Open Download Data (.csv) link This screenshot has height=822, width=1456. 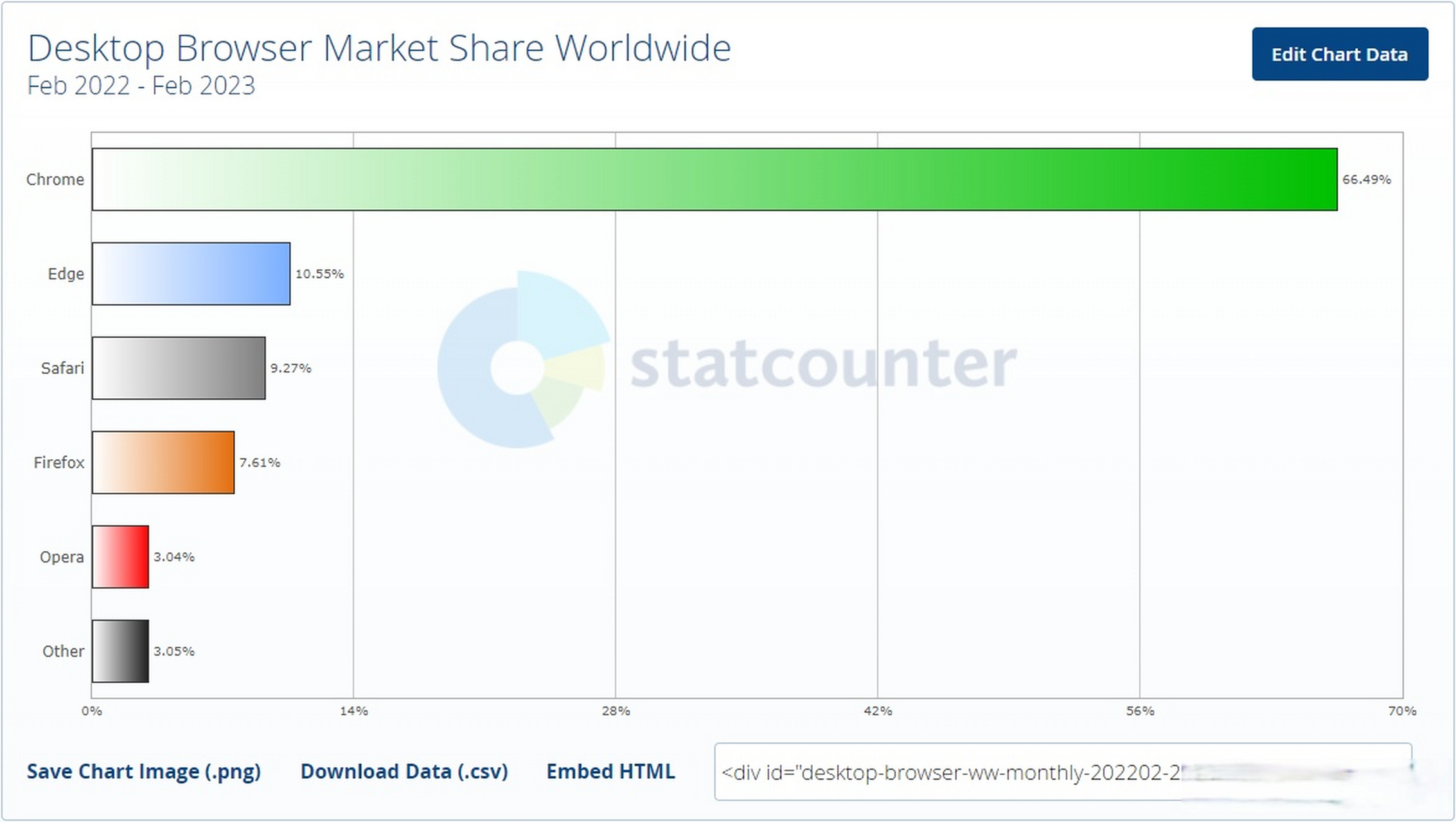(x=404, y=771)
